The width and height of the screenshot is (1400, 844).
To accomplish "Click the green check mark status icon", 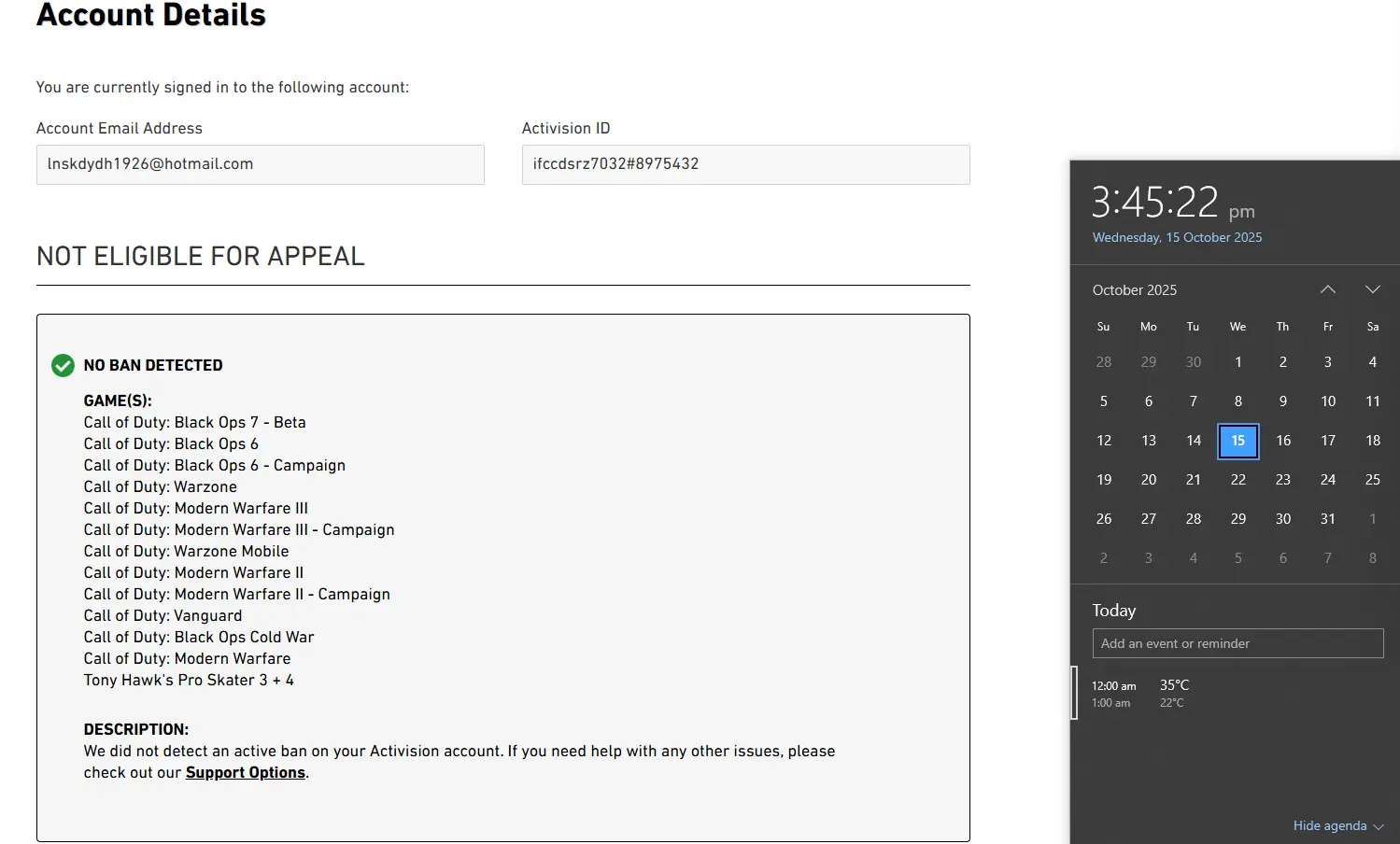I will click(x=63, y=365).
